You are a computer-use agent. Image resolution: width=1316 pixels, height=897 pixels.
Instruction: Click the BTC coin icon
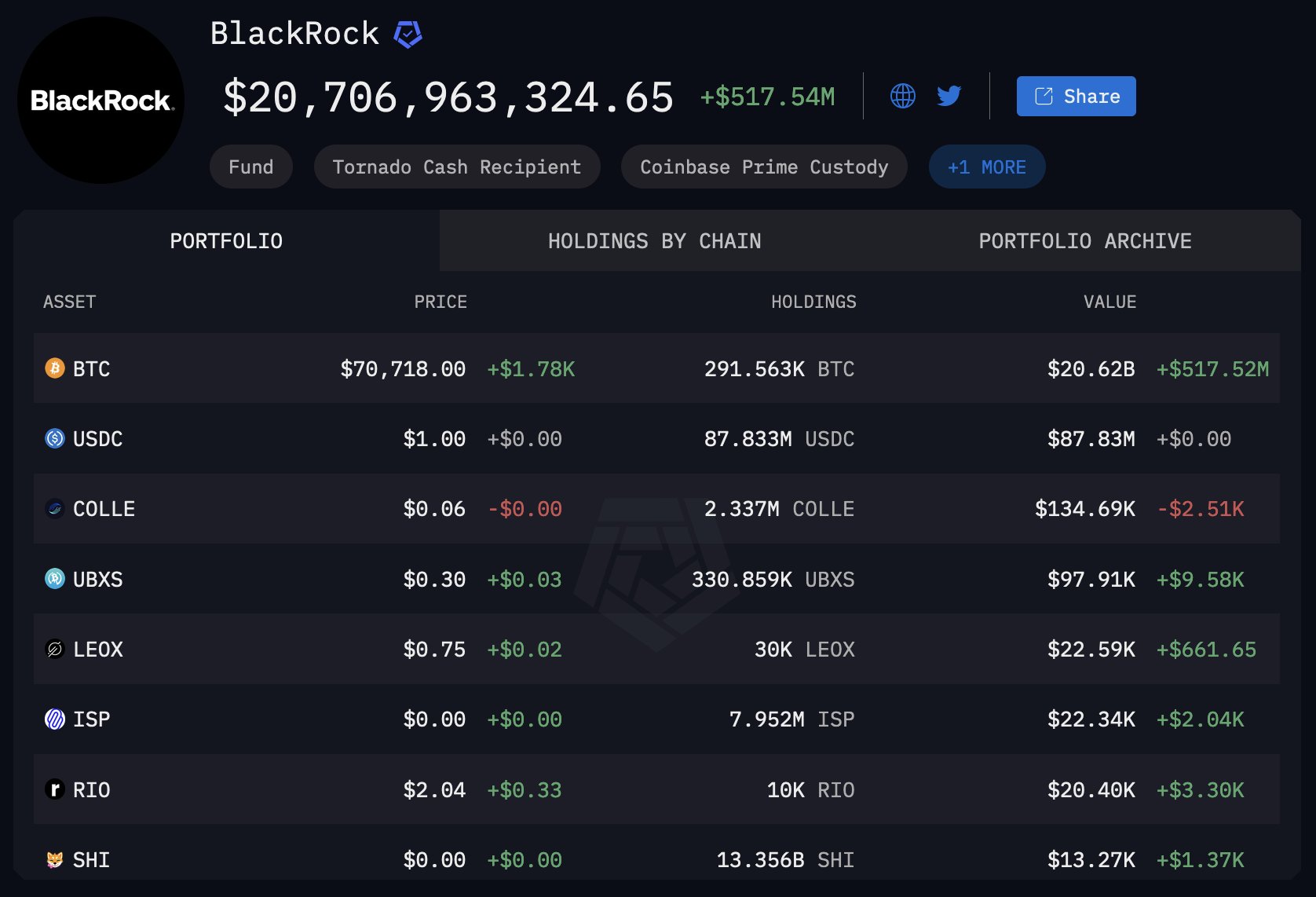click(x=55, y=368)
